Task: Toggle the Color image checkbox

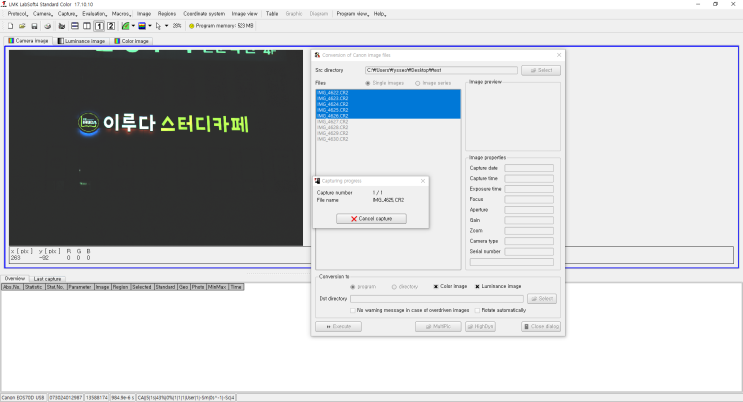Action: 436,286
